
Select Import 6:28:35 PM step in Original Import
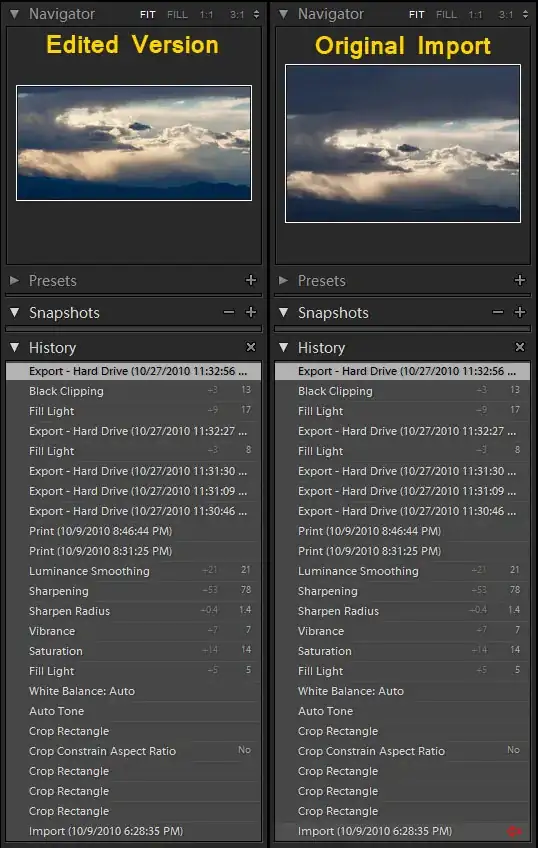402,831
